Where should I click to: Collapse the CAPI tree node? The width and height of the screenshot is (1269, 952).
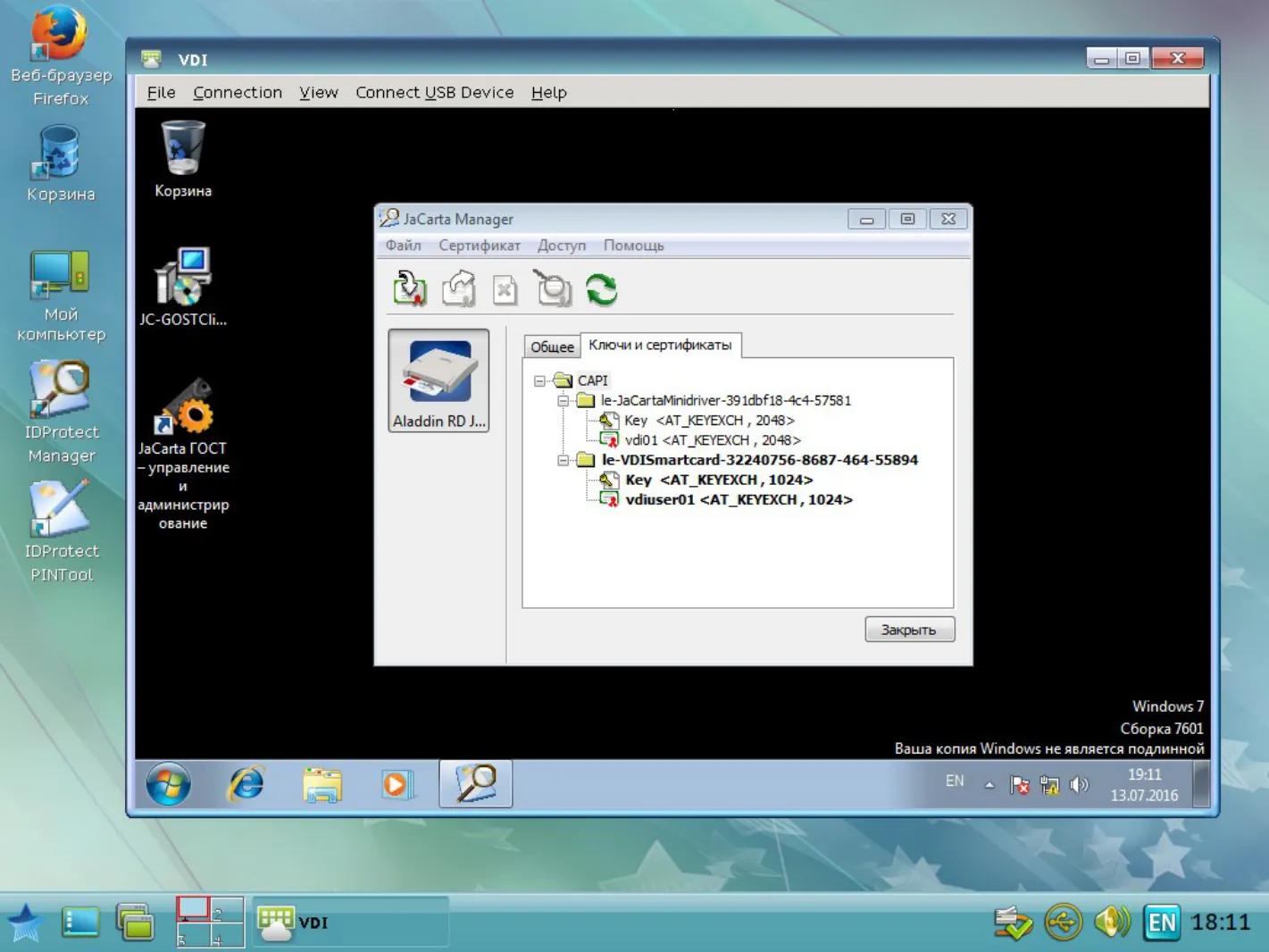click(x=539, y=380)
